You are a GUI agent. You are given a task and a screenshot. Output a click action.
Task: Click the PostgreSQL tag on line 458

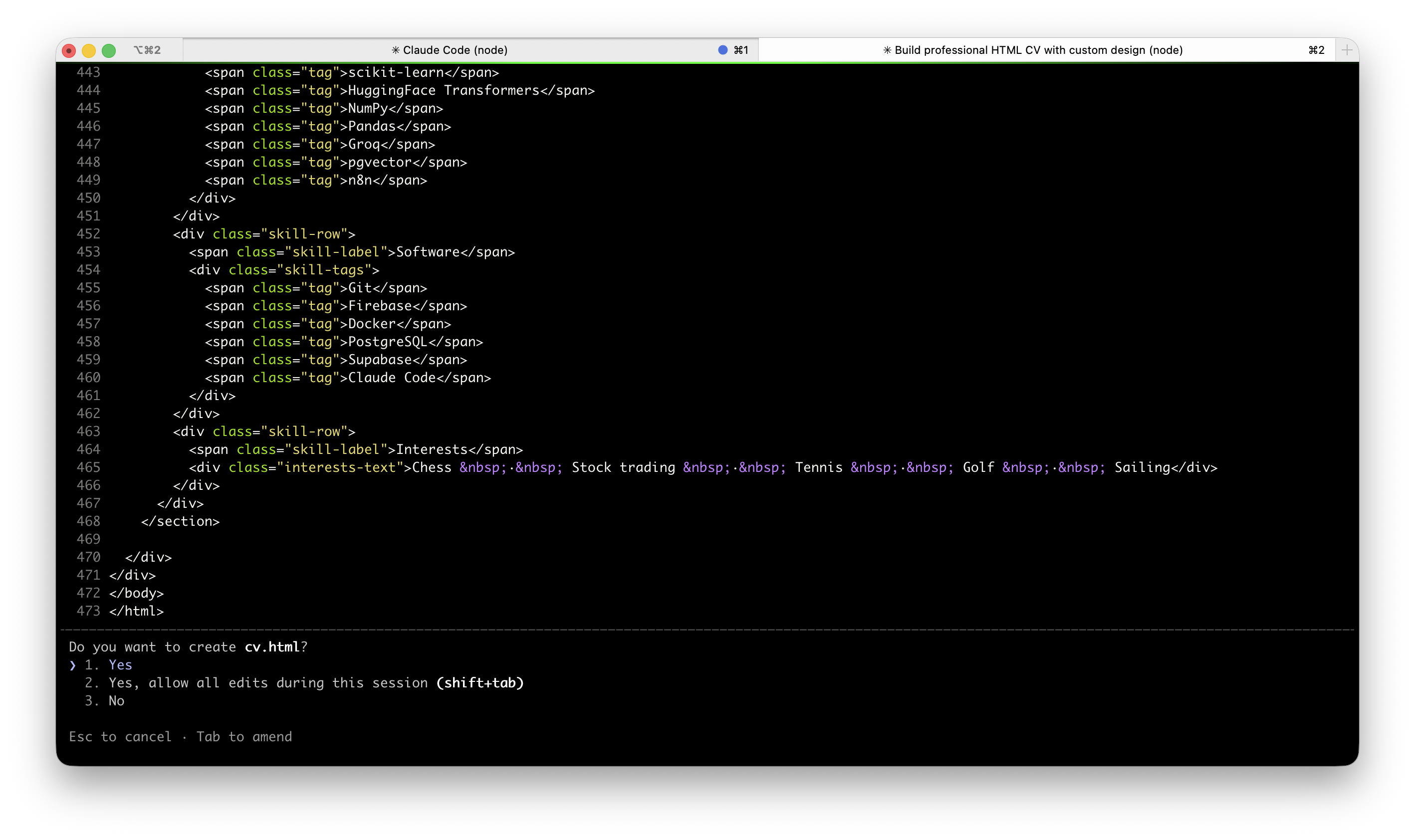pos(344,342)
